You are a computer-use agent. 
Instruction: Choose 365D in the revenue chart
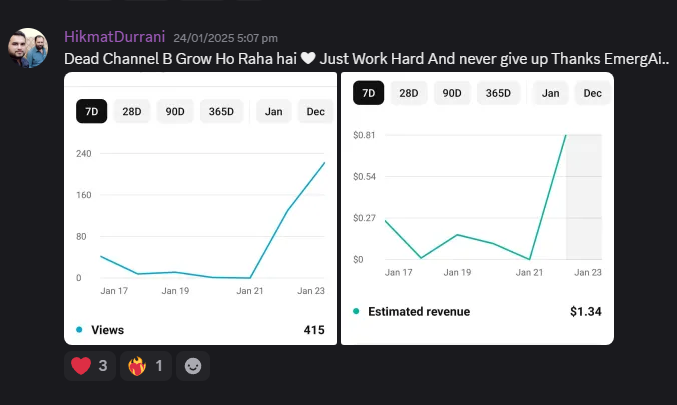point(498,93)
